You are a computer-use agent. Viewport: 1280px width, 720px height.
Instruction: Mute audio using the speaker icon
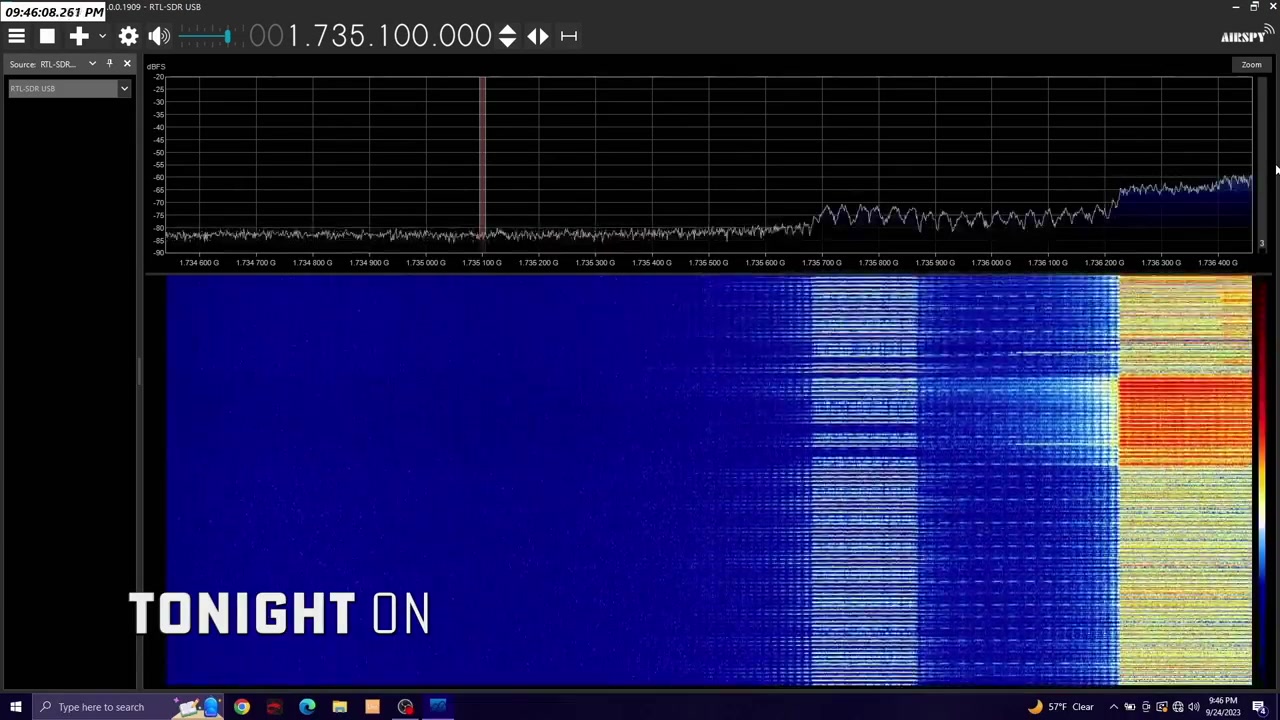pyautogui.click(x=158, y=36)
